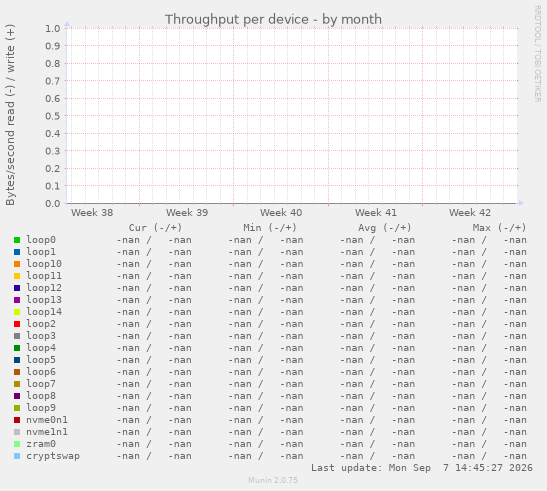Click the orange loop10 legend color swatch
The width and height of the screenshot is (547, 491).
point(17,264)
